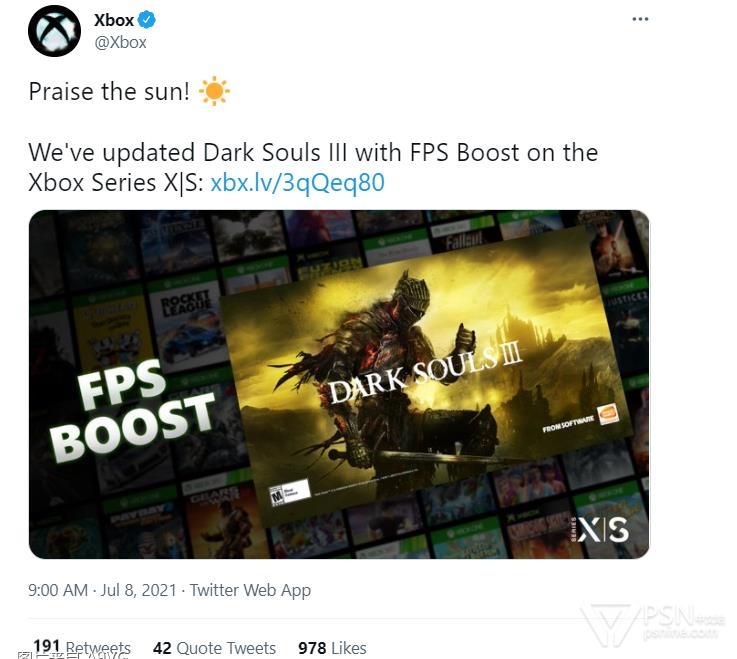This screenshot has width=737, height=659.
Task: Follow the xbx.lv/3qQeq80 link
Action: pyautogui.click(x=298, y=182)
